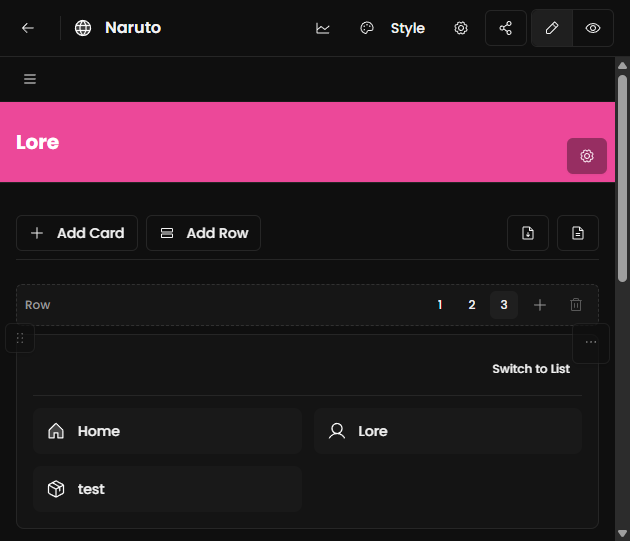The width and height of the screenshot is (630, 541).
Task: Click the share icon button
Action: coord(505,28)
